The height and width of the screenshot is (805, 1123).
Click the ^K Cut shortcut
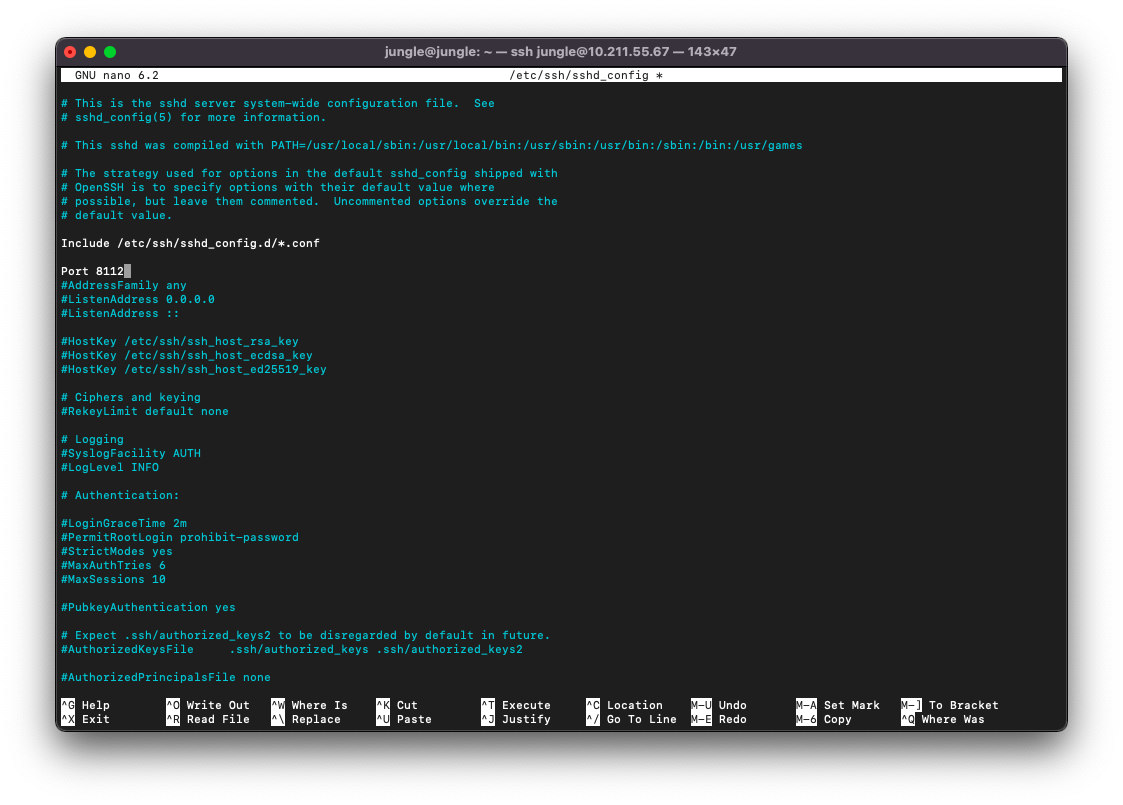coord(397,705)
